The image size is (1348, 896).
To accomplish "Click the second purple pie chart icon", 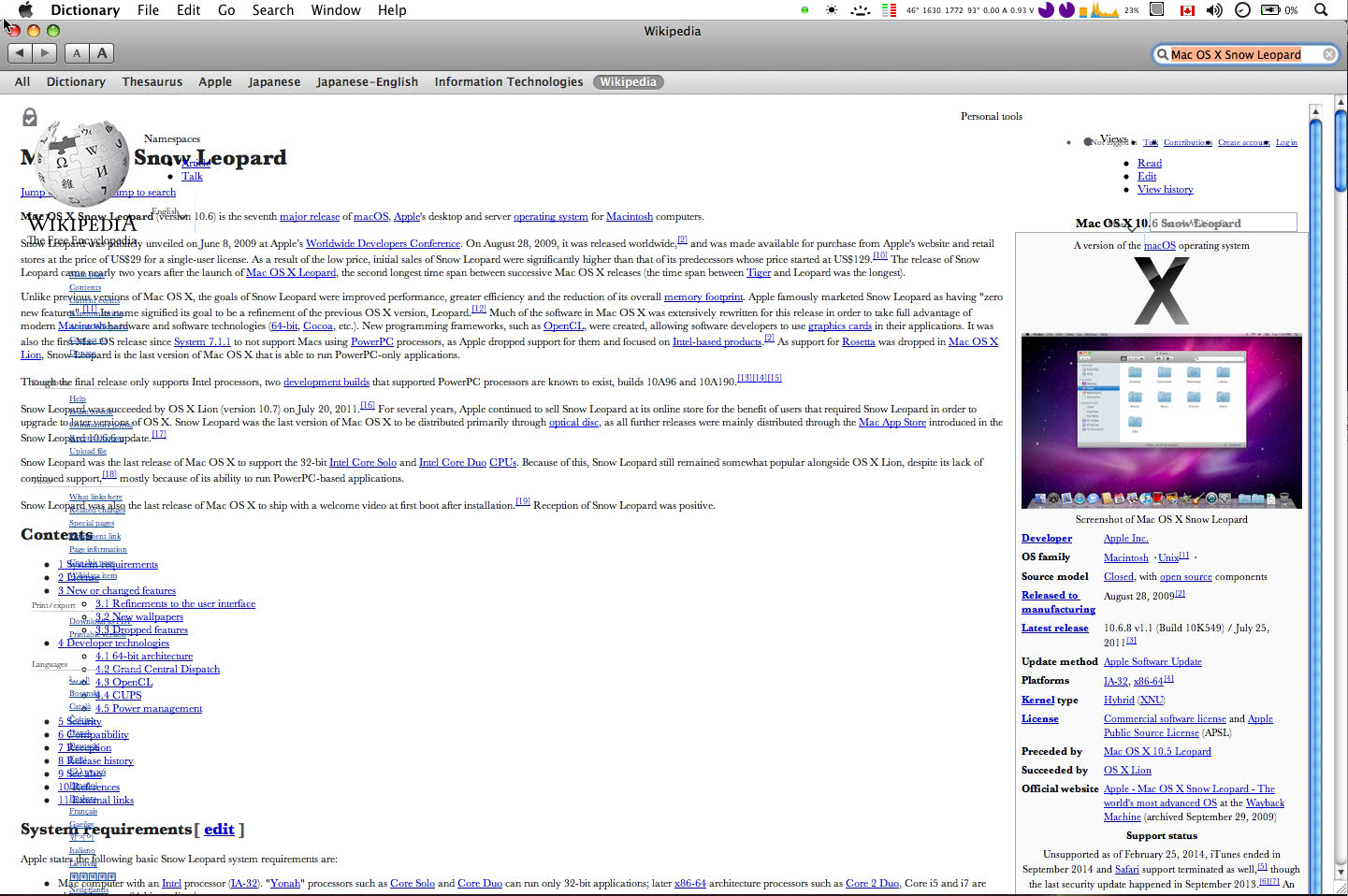I will point(1066,10).
